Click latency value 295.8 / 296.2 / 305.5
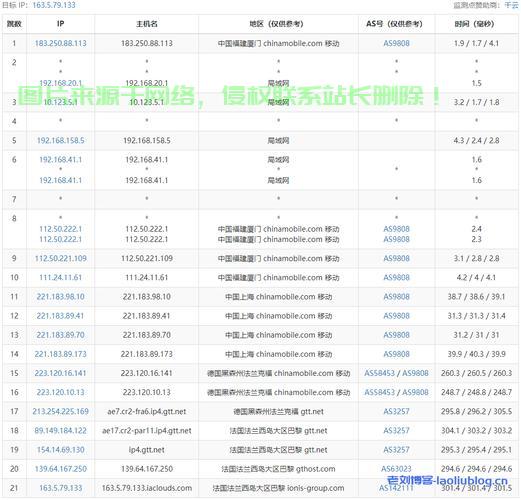 (x=476, y=411)
